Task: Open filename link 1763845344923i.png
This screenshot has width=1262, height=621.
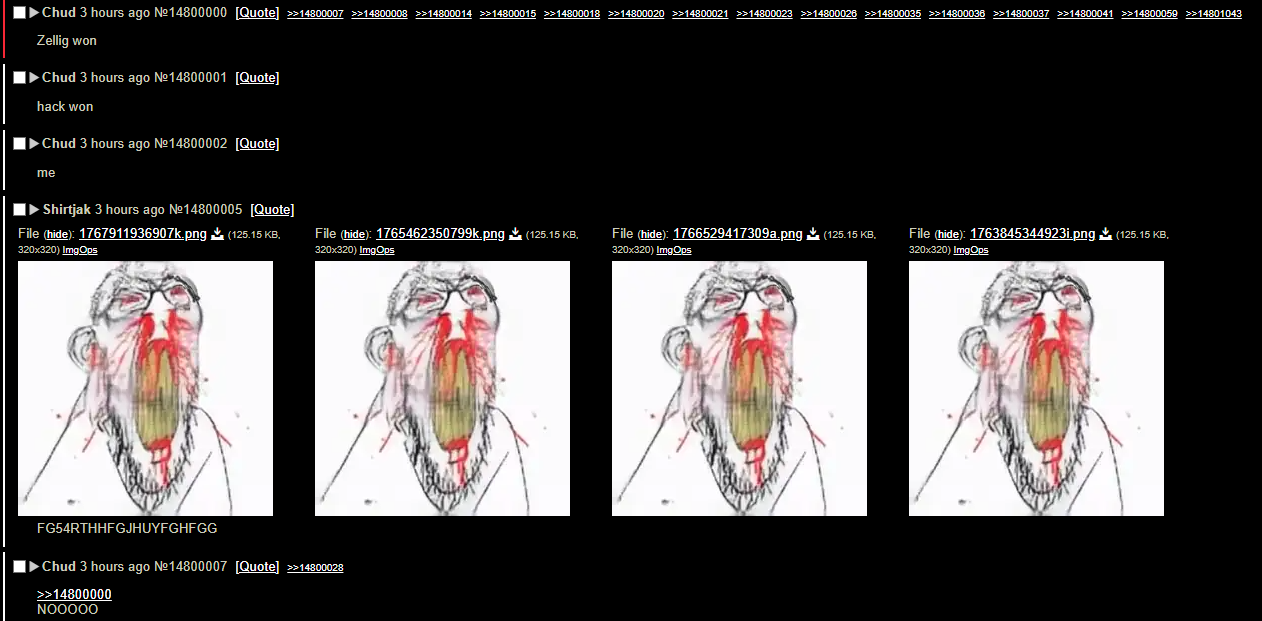Action: tap(1032, 234)
